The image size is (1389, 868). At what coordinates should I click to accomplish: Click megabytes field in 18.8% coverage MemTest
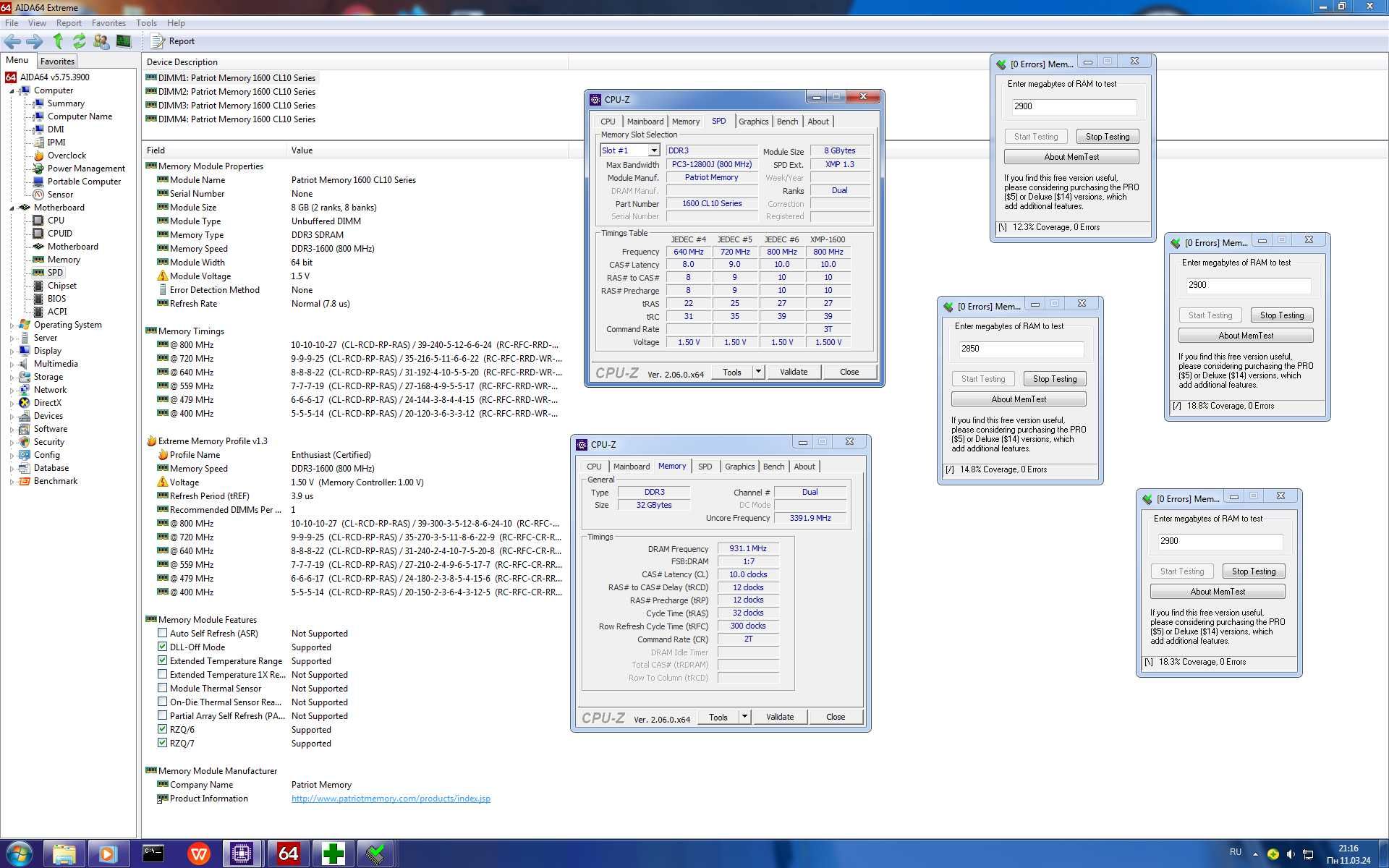pos(1248,285)
